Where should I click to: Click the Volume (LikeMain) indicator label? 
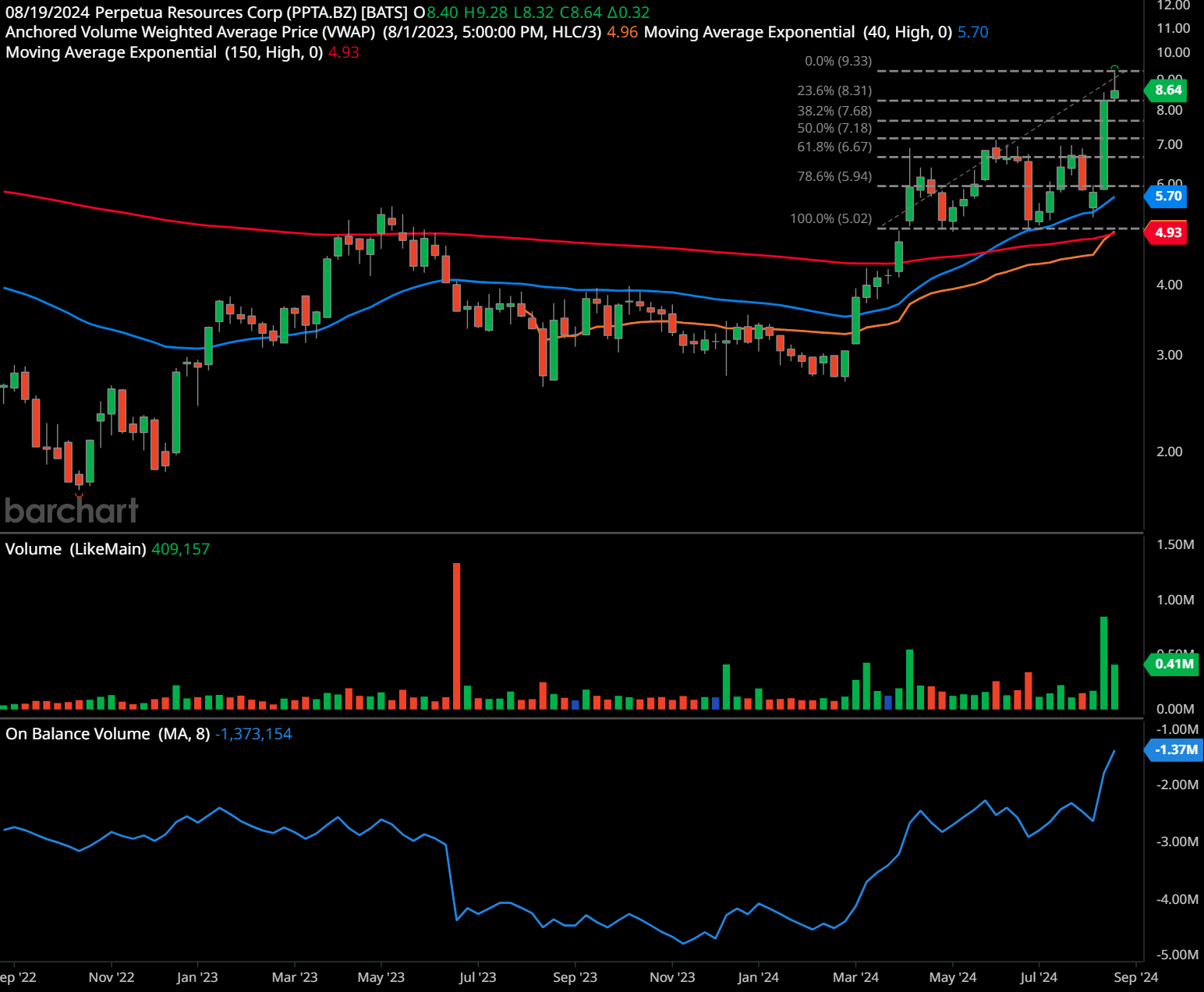tap(76, 549)
